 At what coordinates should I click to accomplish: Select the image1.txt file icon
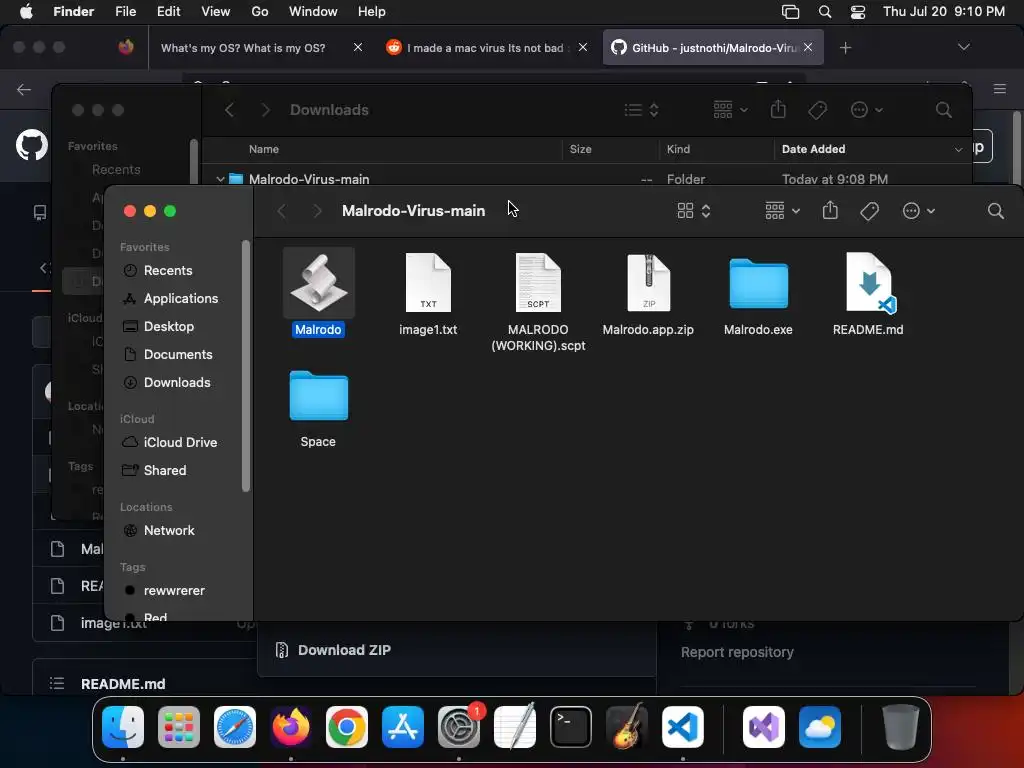coord(428,283)
